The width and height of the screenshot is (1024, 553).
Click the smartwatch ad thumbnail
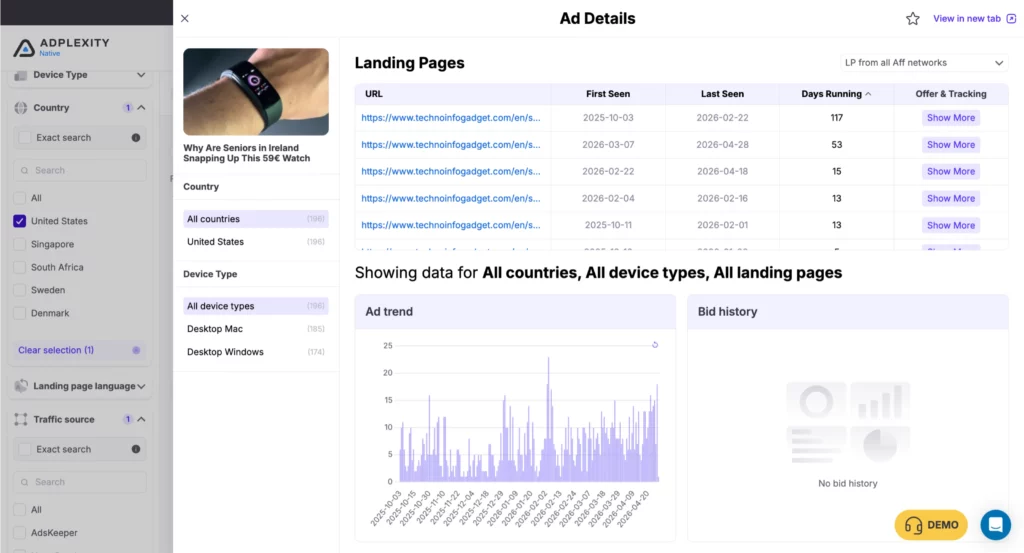[x=256, y=91]
